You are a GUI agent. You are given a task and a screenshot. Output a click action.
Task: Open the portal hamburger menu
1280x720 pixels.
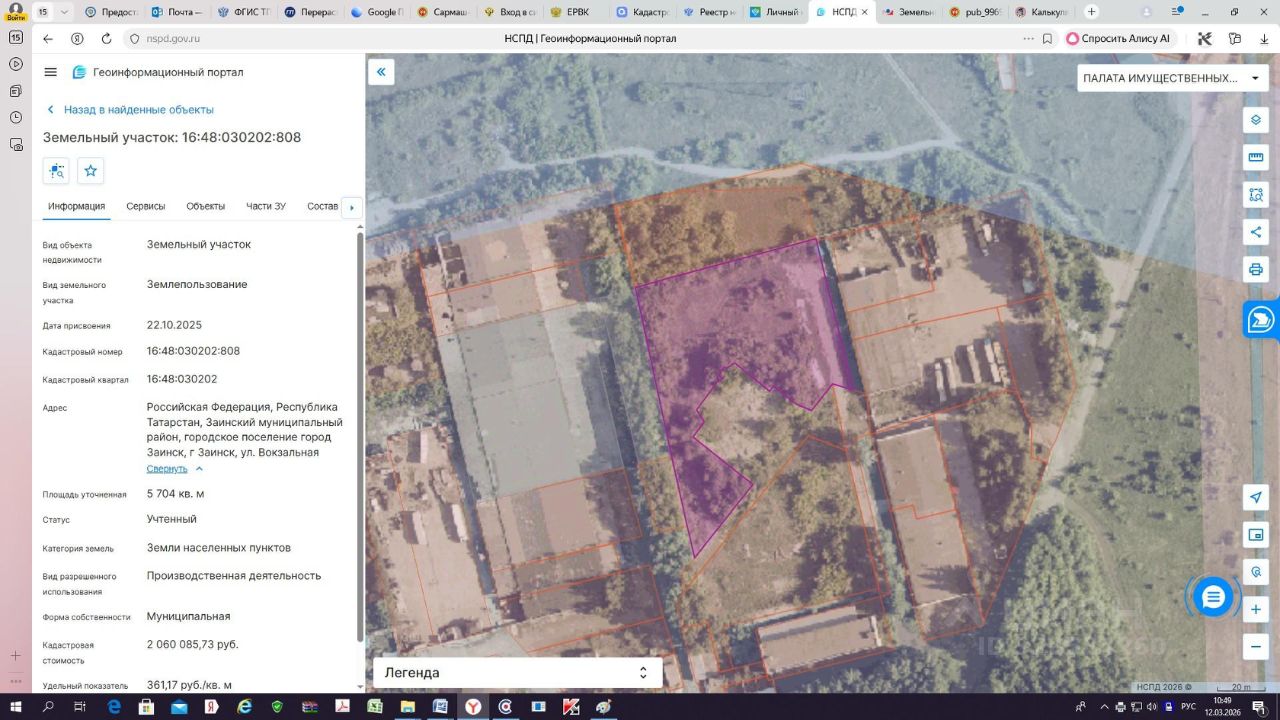point(50,72)
